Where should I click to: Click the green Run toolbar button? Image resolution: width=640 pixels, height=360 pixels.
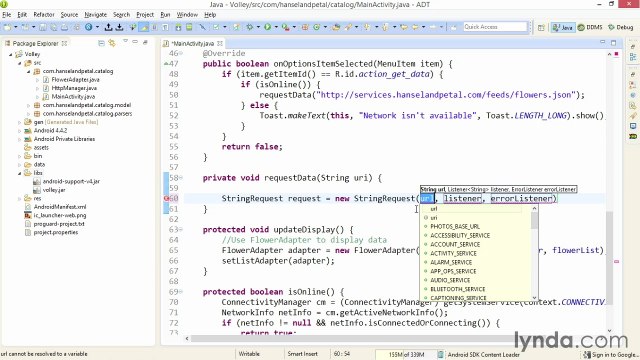coord(267,27)
